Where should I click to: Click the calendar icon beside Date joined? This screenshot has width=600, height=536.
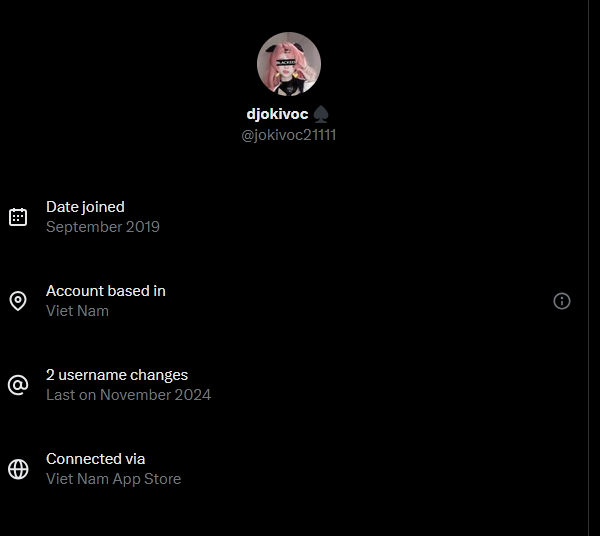coord(18,217)
